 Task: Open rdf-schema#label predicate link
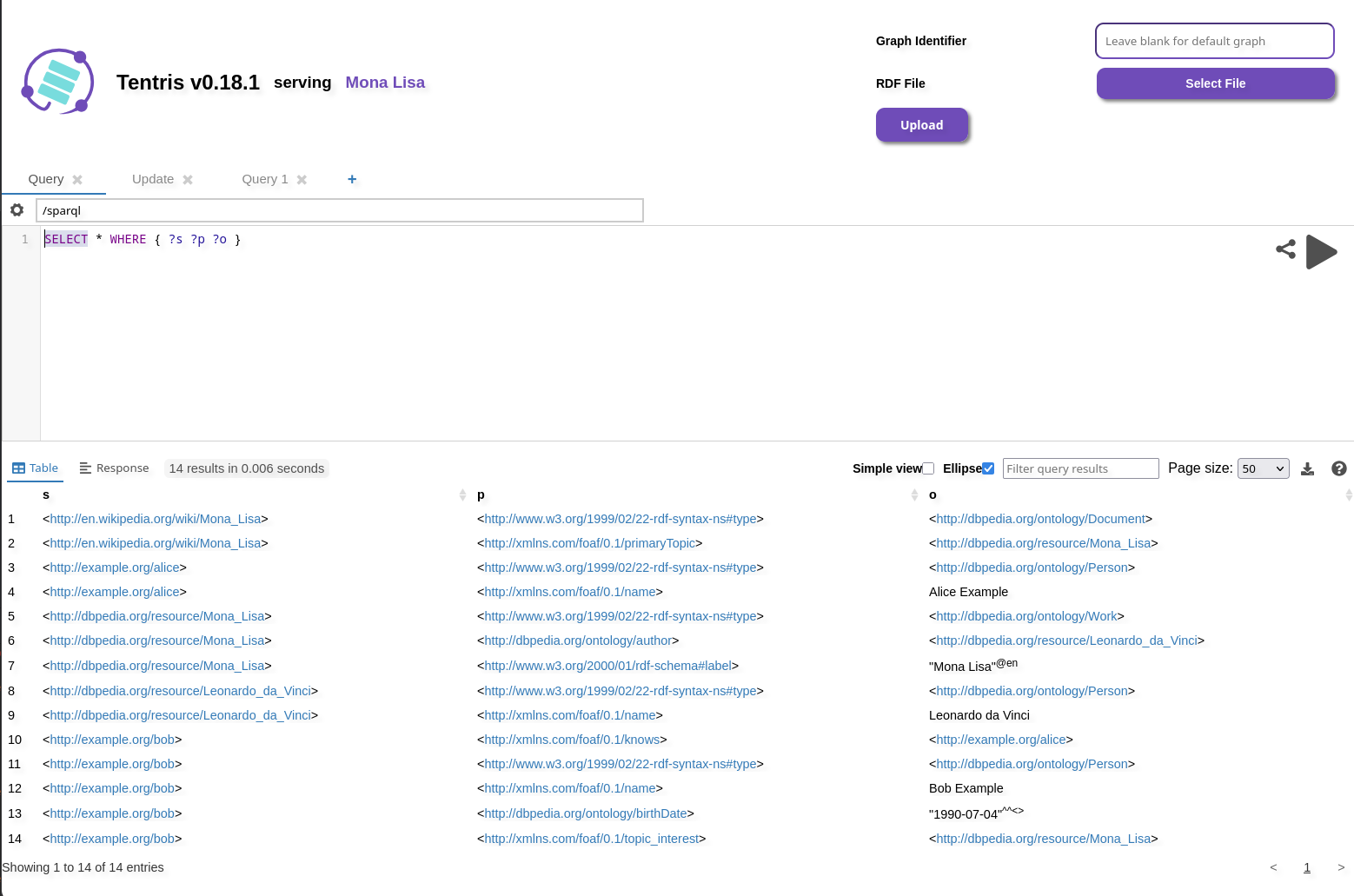[x=607, y=666]
